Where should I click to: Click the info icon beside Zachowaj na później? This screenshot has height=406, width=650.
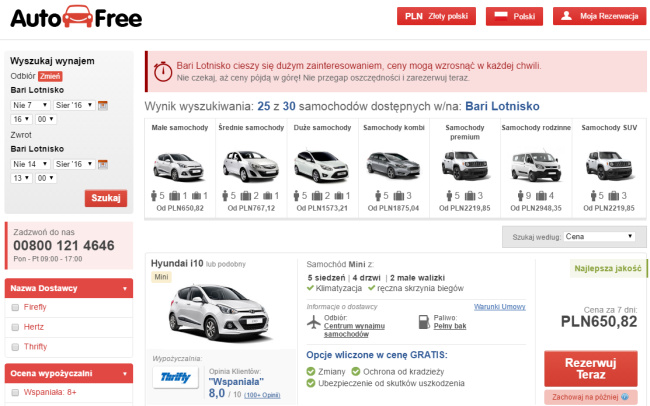624,397
